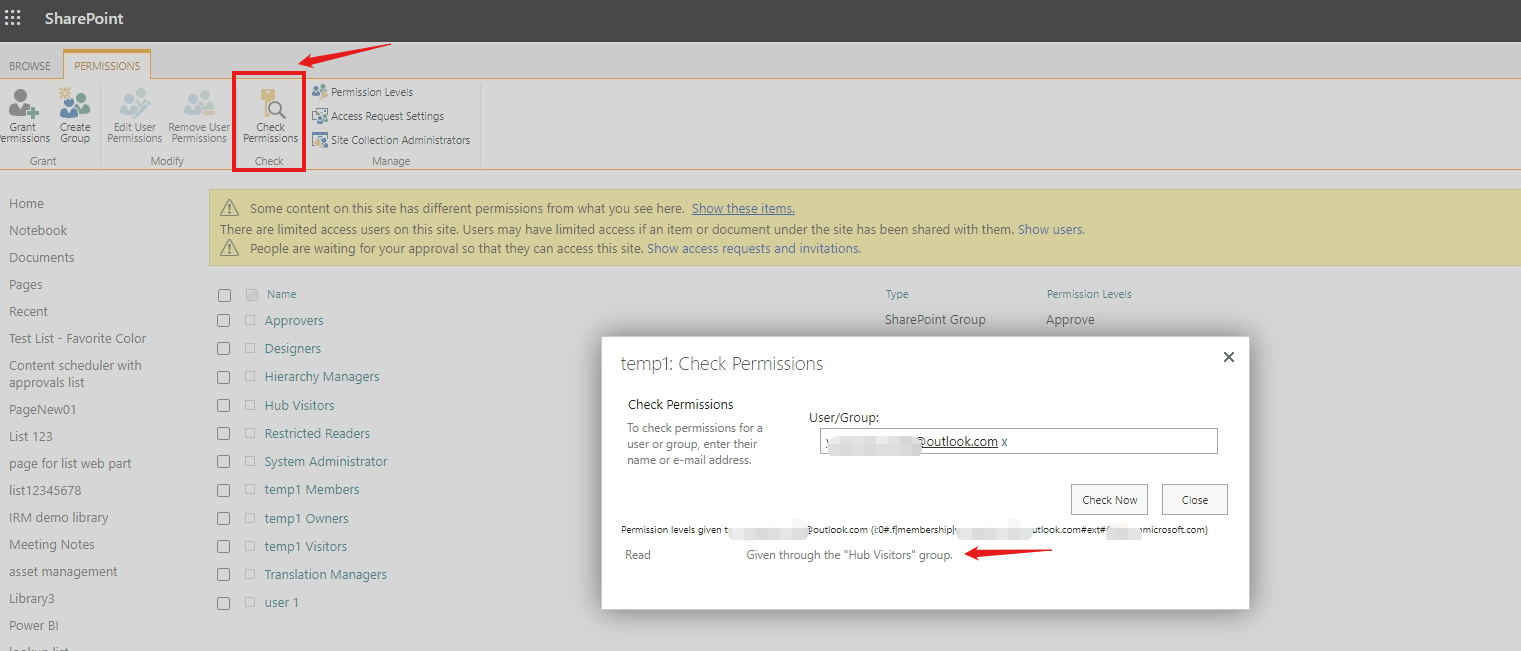Image resolution: width=1521 pixels, height=651 pixels.
Task: Check the box for temp1 Visitors row
Action: click(x=224, y=547)
